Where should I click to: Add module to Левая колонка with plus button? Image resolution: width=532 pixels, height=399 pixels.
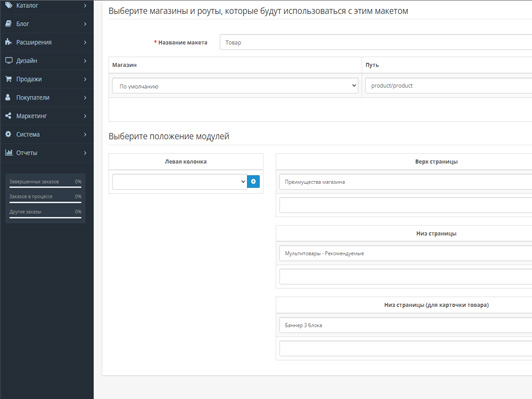pyautogui.click(x=253, y=182)
